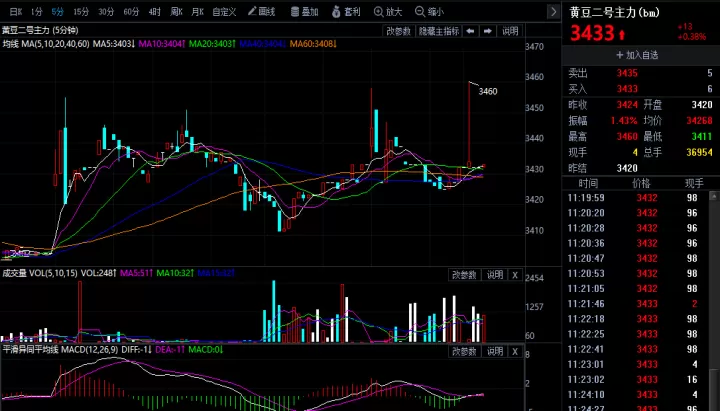Click the 3460 high price marker on chart
This screenshot has height=411, width=720.
tap(488, 91)
